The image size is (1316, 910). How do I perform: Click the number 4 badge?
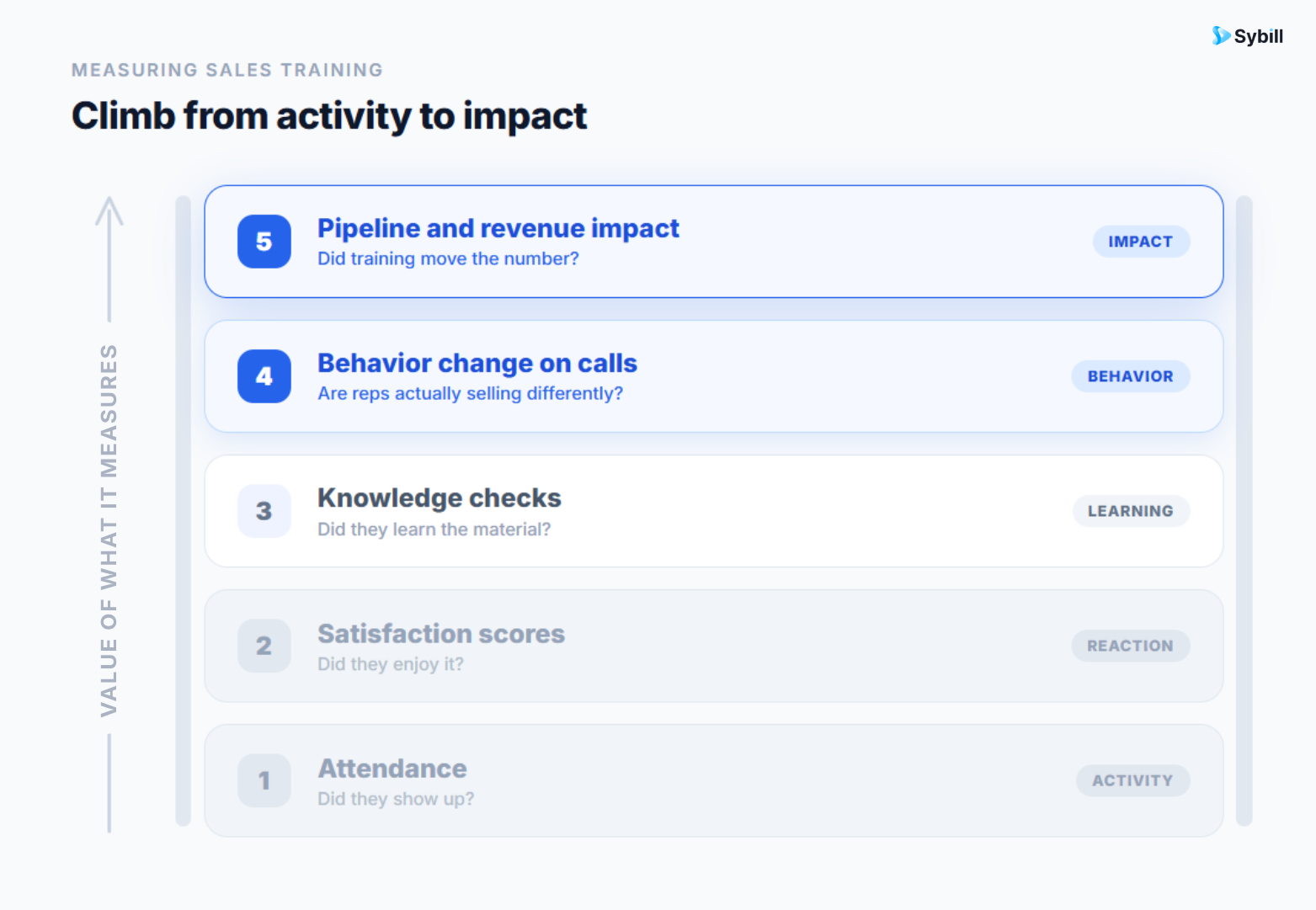(264, 376)
